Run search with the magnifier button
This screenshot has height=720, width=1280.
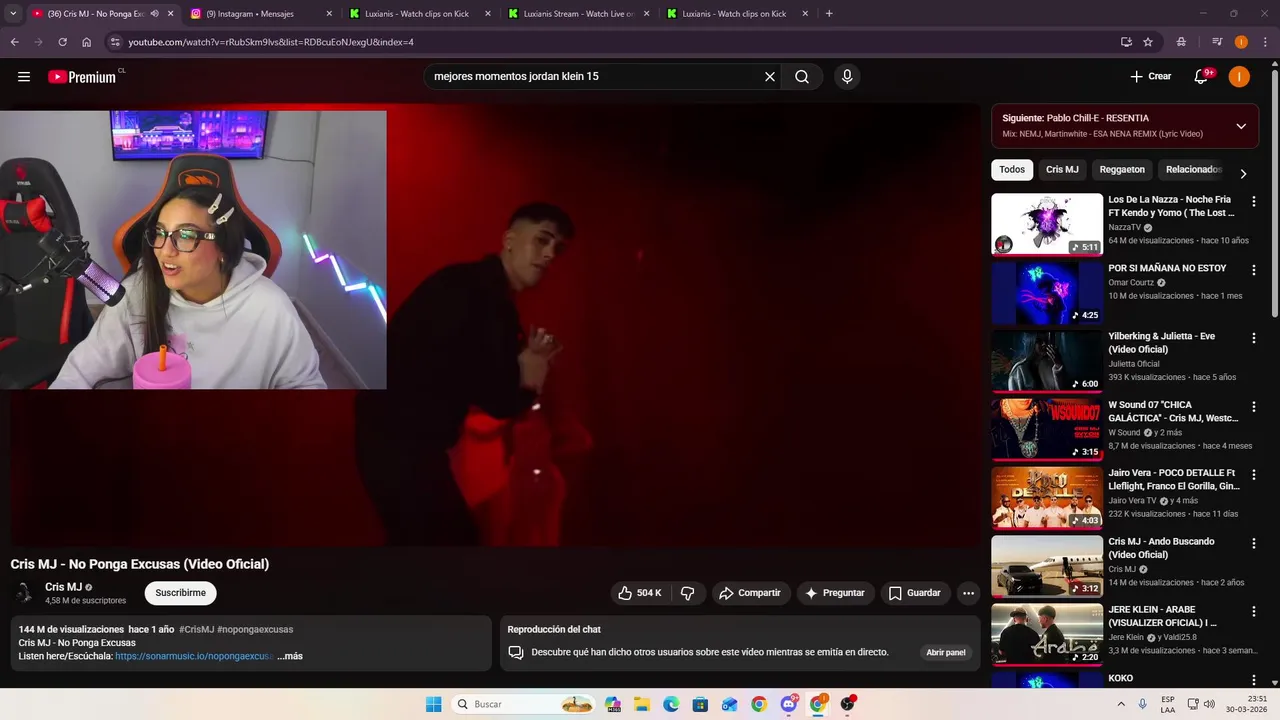tap(802, 77)
